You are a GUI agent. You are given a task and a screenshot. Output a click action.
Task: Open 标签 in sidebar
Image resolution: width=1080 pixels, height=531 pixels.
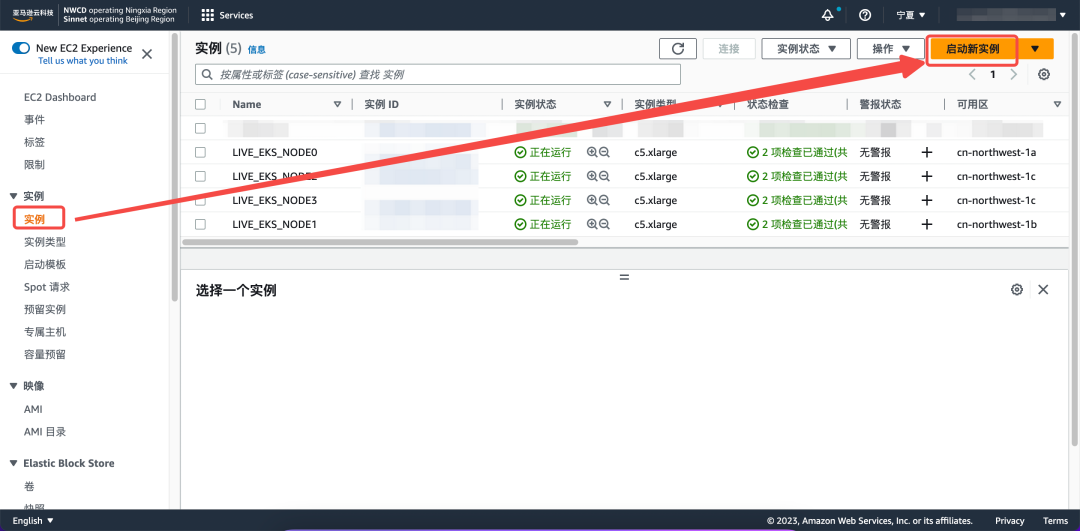[34, 143]
